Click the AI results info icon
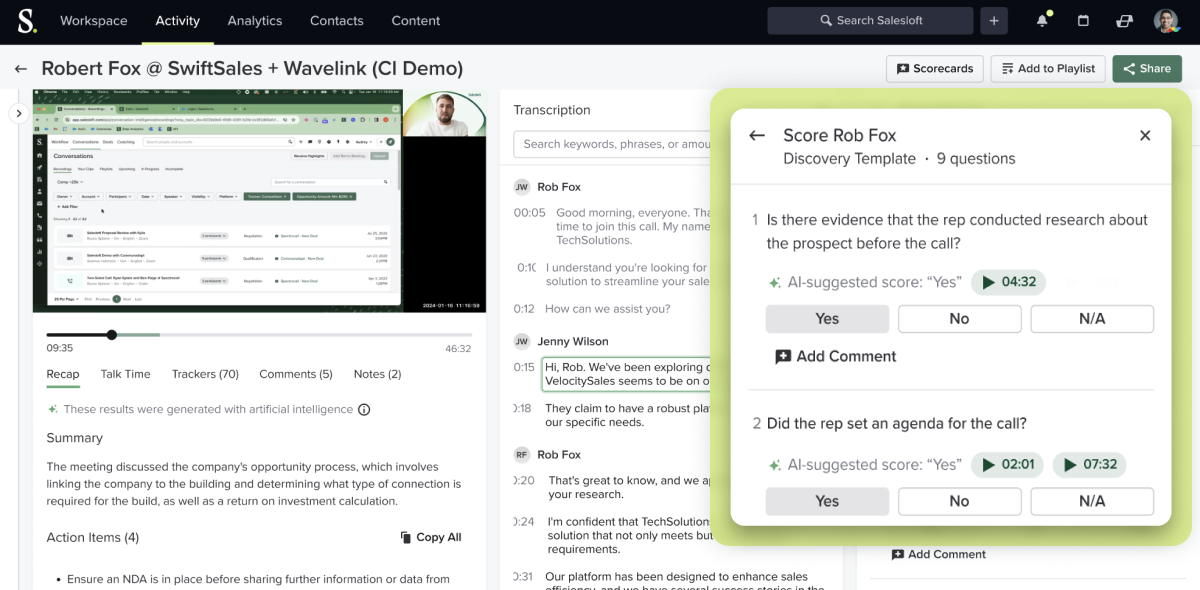1200x590 pixels. pyautogui.click(x=364, y=409)
